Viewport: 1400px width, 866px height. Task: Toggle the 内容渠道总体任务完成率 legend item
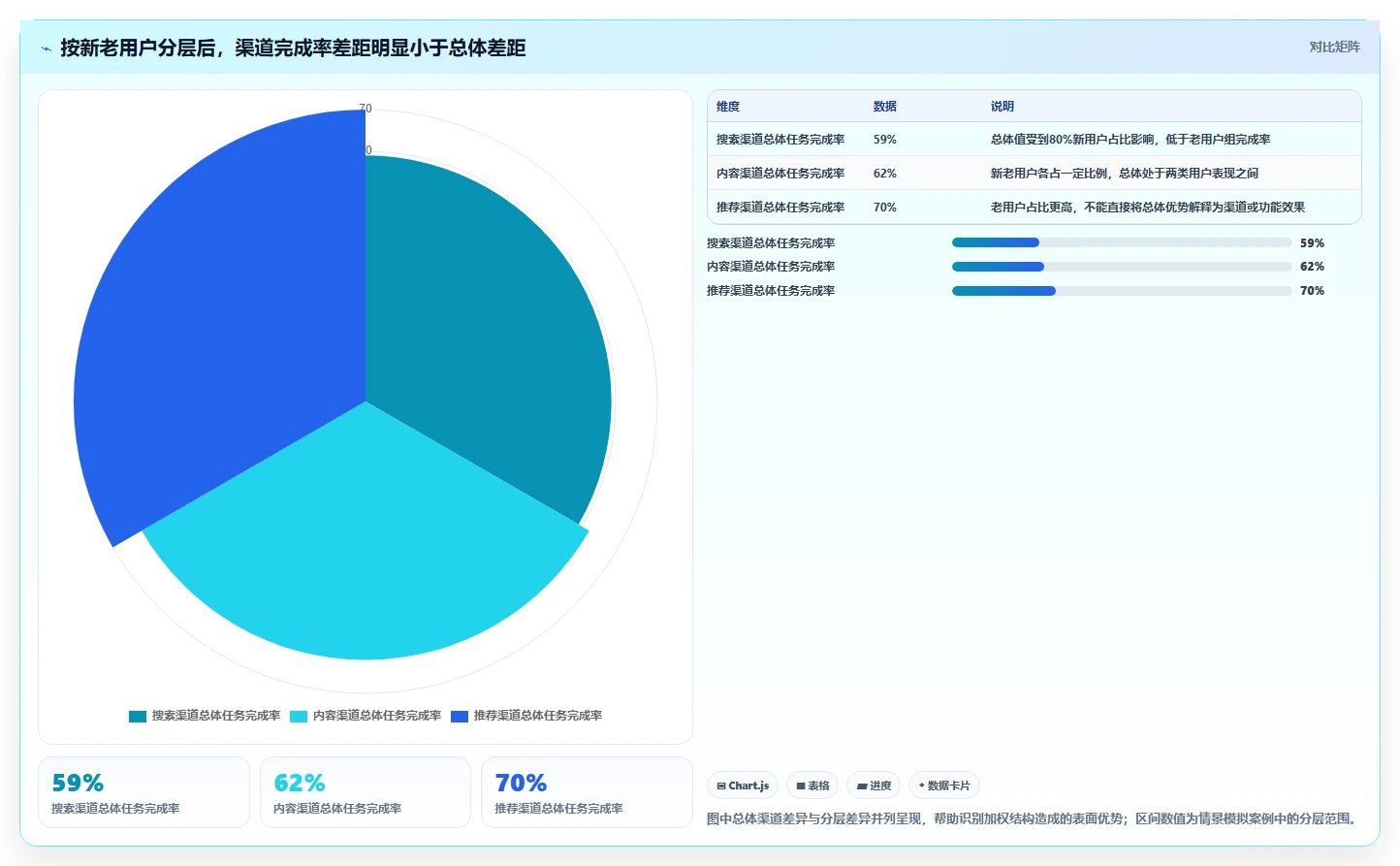[366, 716]
